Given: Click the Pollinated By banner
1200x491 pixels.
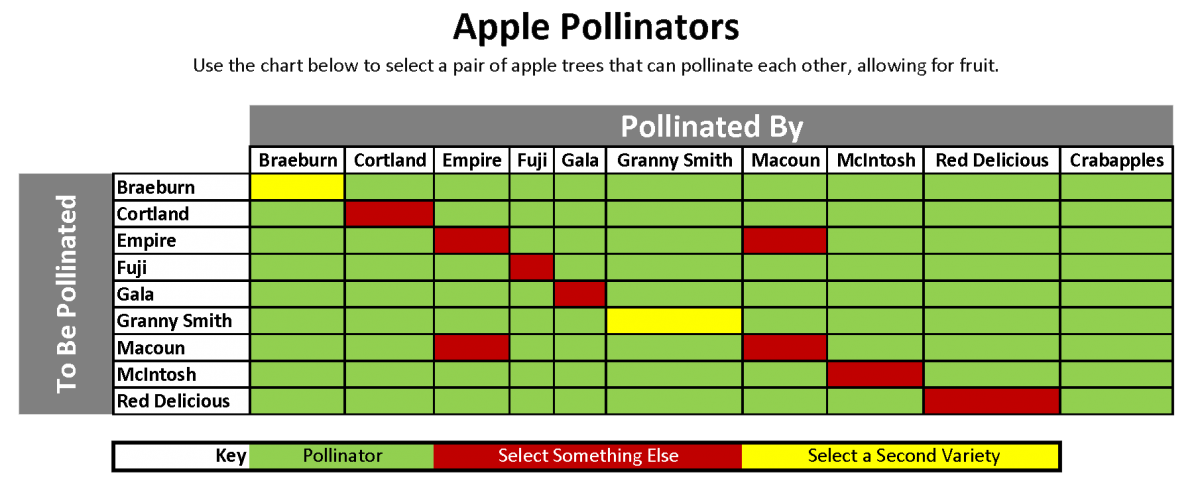Looking at the screenshot, I should (711, 126).
